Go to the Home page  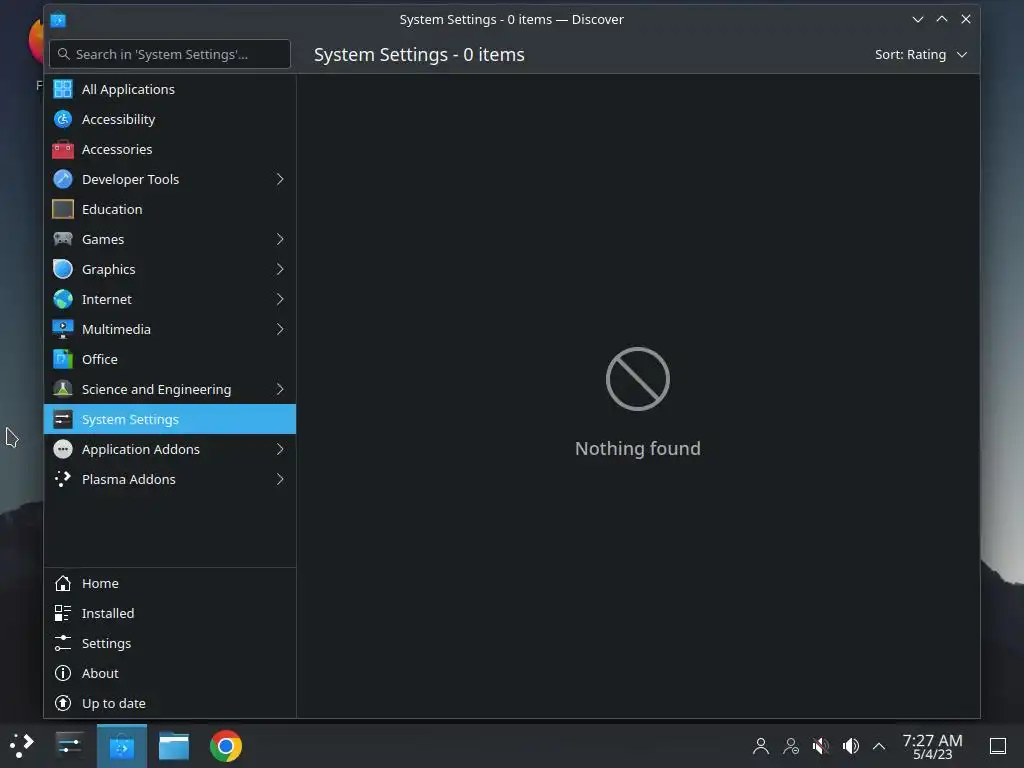[x=170, y=583]
